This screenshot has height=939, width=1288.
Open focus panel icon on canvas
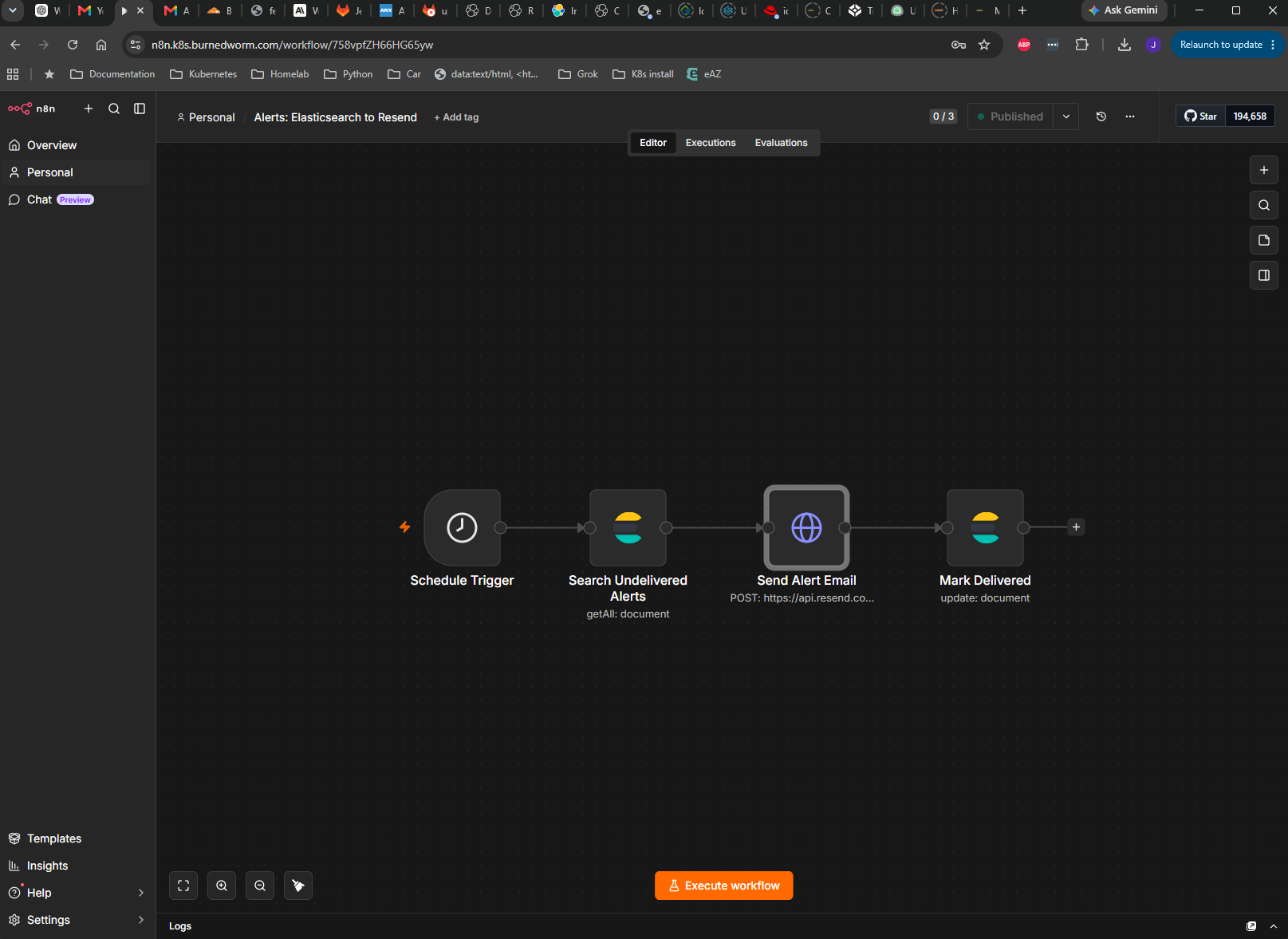tap(1263, 275)
